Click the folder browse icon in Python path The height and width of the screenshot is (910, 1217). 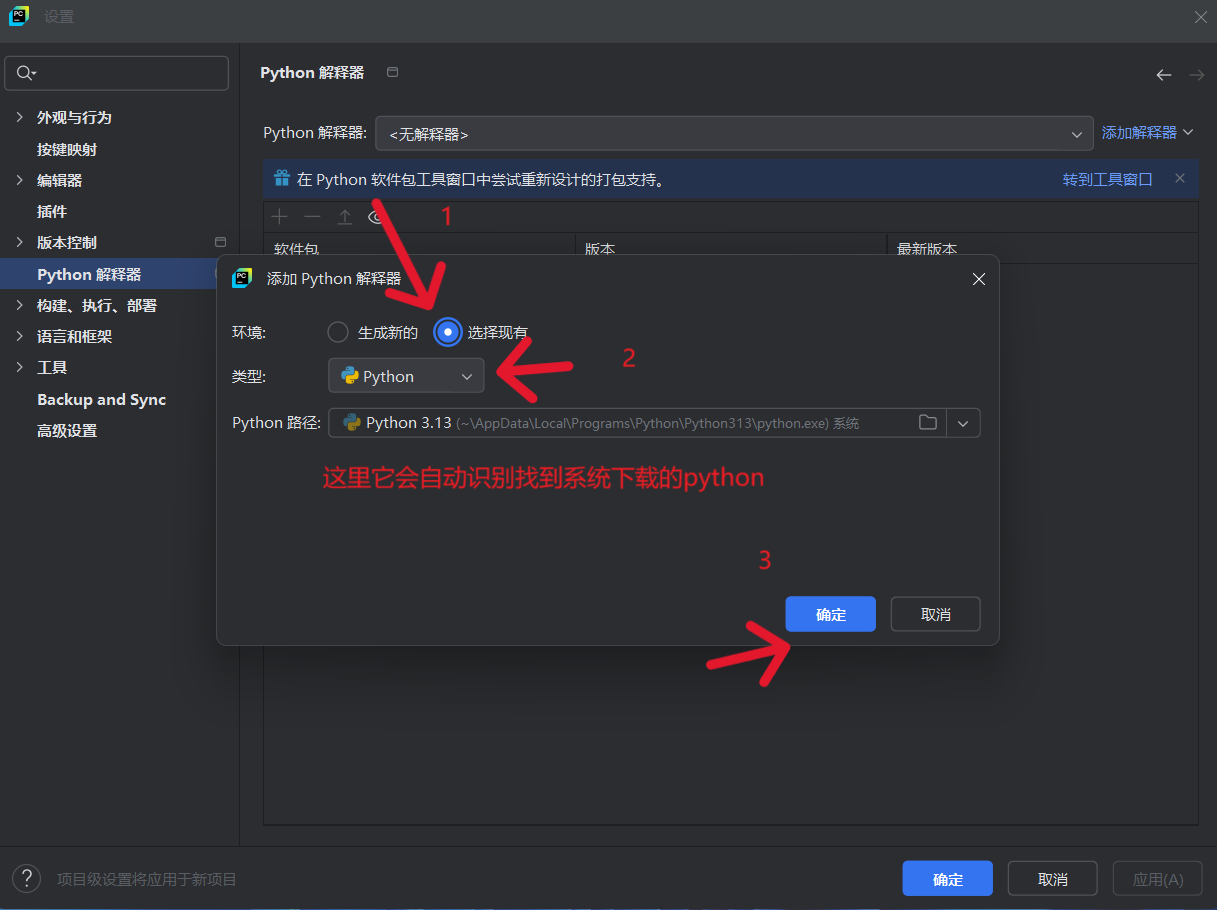pos(928,423)
